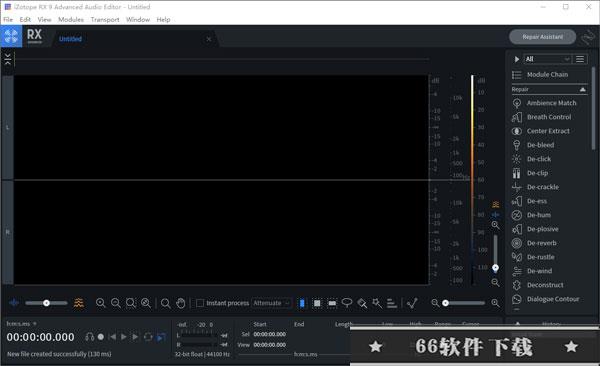This screenshot has height=366, width=600.
Task: Collapse the Repair section
Action: [583, 89]
